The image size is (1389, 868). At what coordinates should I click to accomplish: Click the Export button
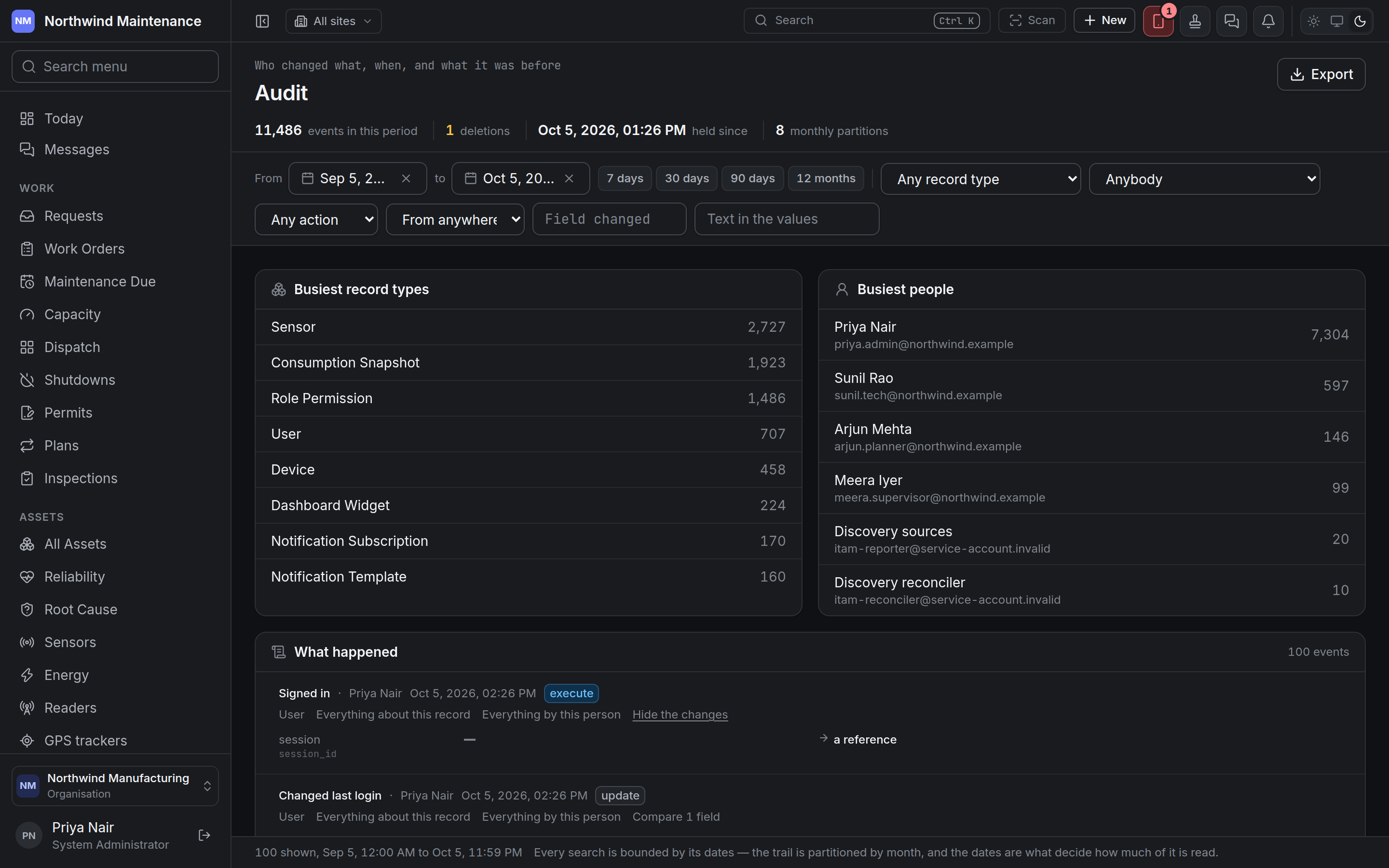click(1321, 74)
